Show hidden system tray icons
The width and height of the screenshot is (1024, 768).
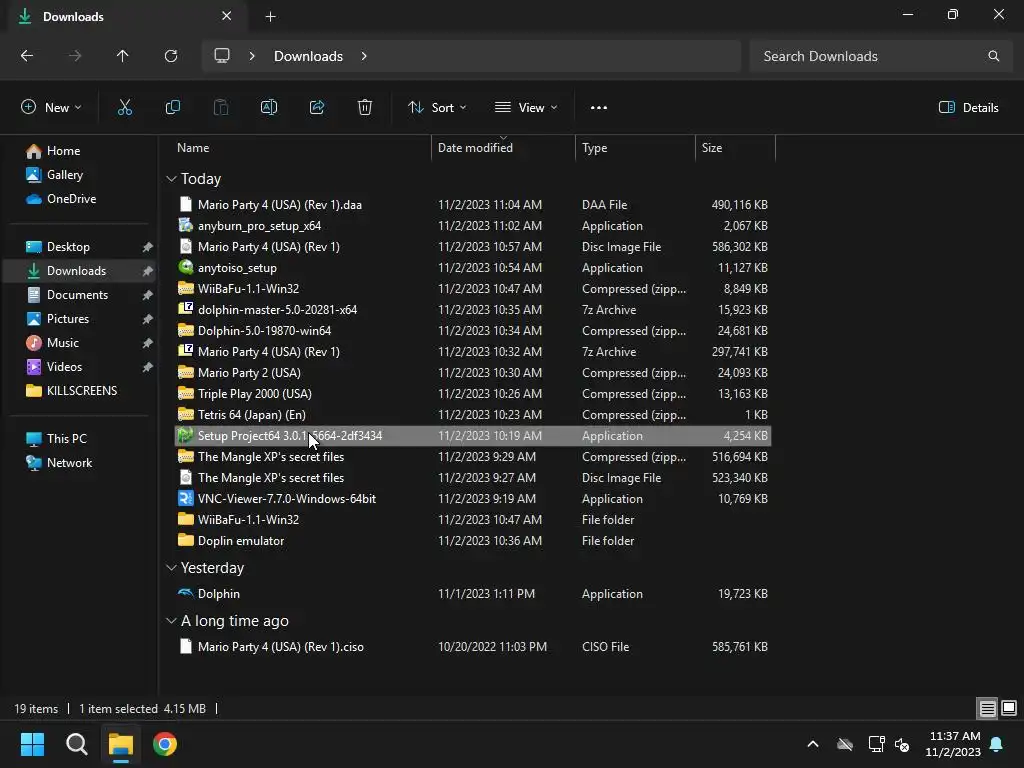pyautogui.click(x=813, y=744)
